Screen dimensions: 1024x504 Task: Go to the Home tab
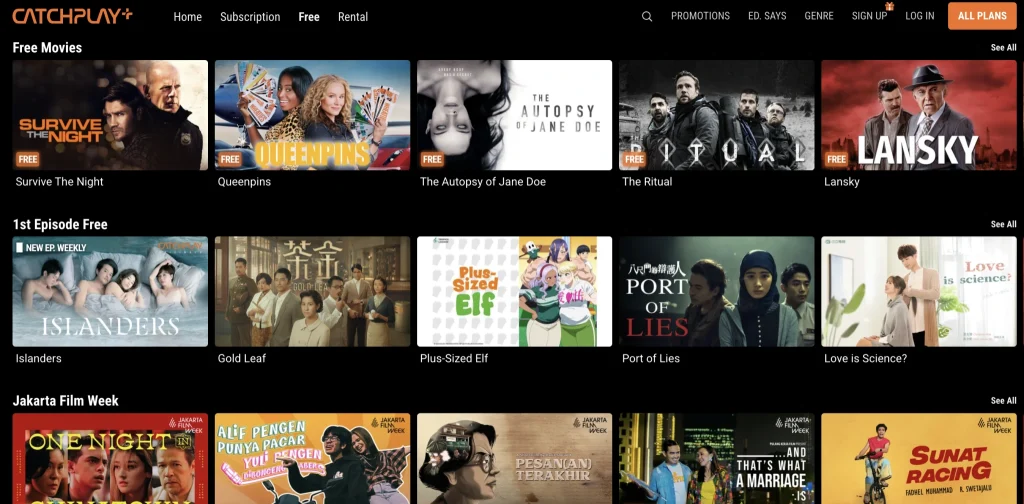click(x=187, y=17)
